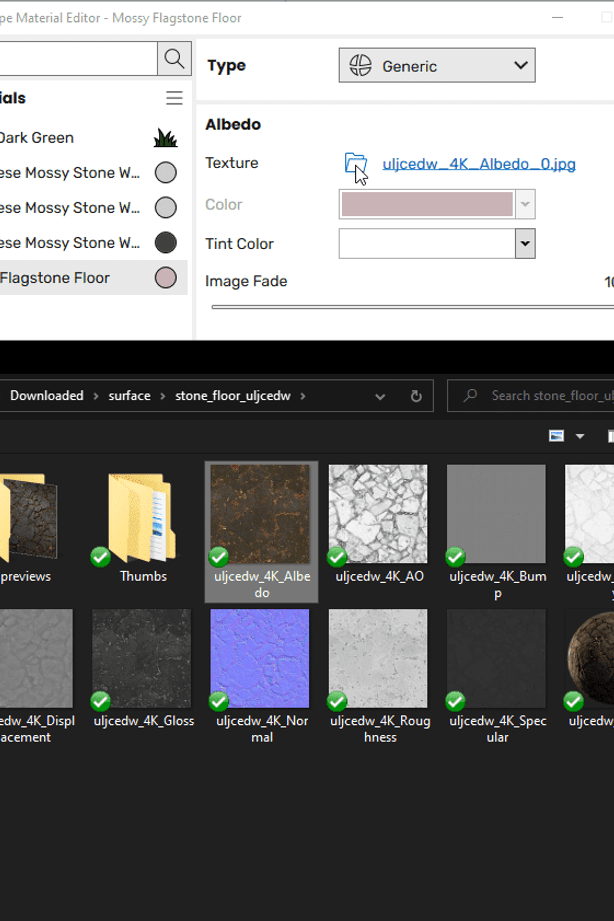Open the materials list hamburger menu
The width and height of the screenshot is (614, 921).
pyautogui.click(x=174, y=98)
